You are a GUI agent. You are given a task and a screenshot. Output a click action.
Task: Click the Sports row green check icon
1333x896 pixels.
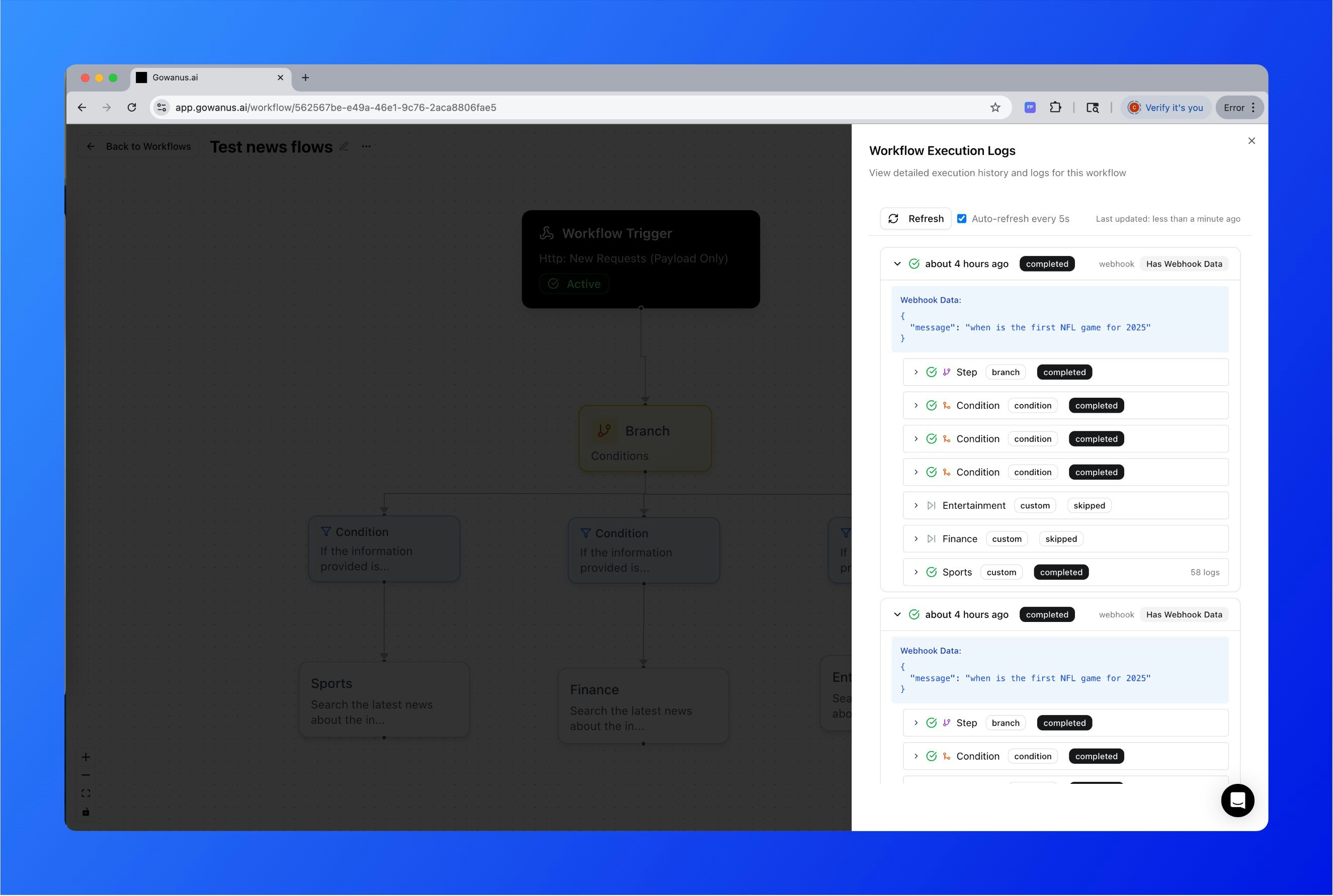(x=931, y=573)
